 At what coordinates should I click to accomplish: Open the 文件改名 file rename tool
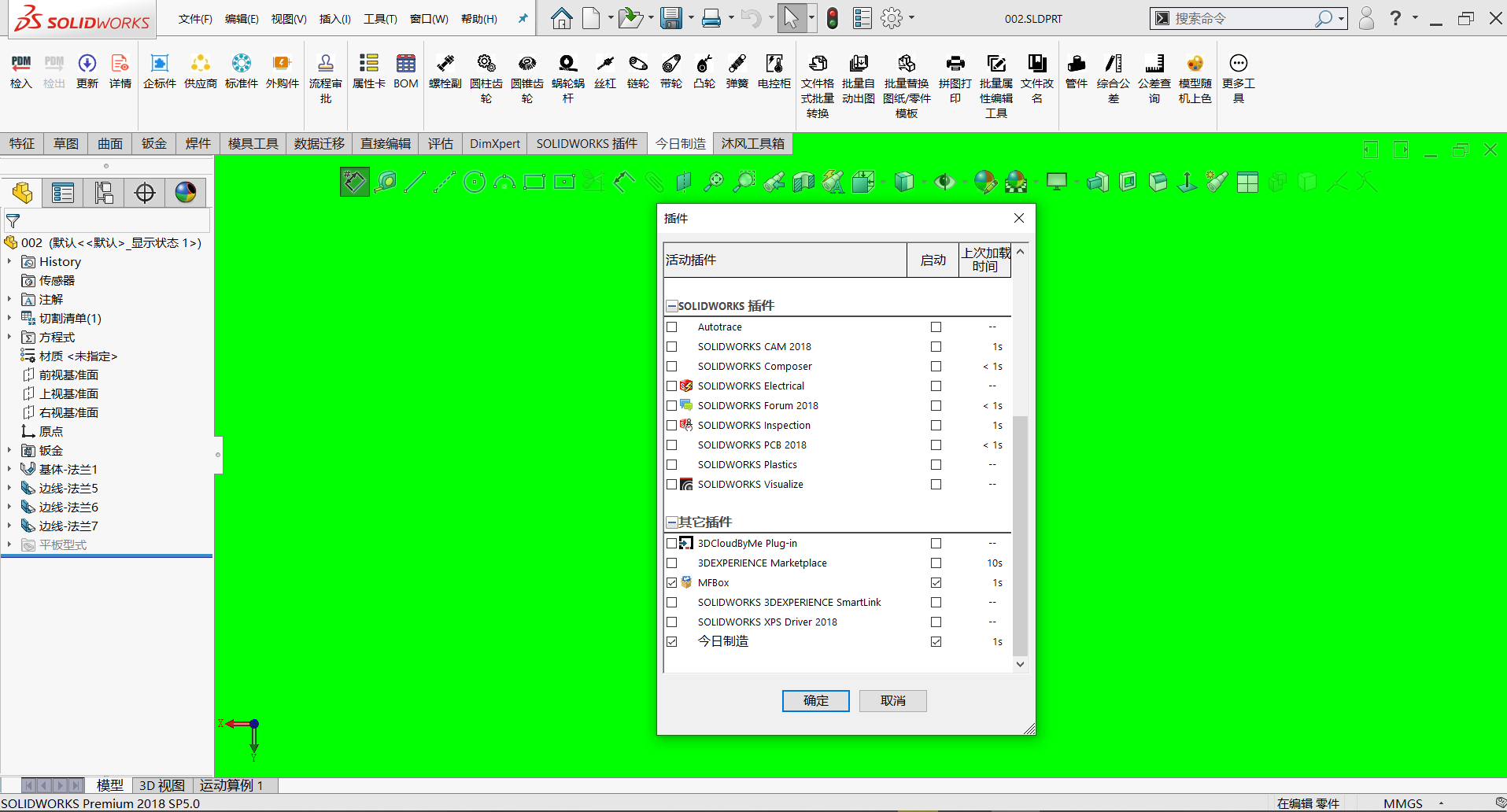tap(1037, 79)
